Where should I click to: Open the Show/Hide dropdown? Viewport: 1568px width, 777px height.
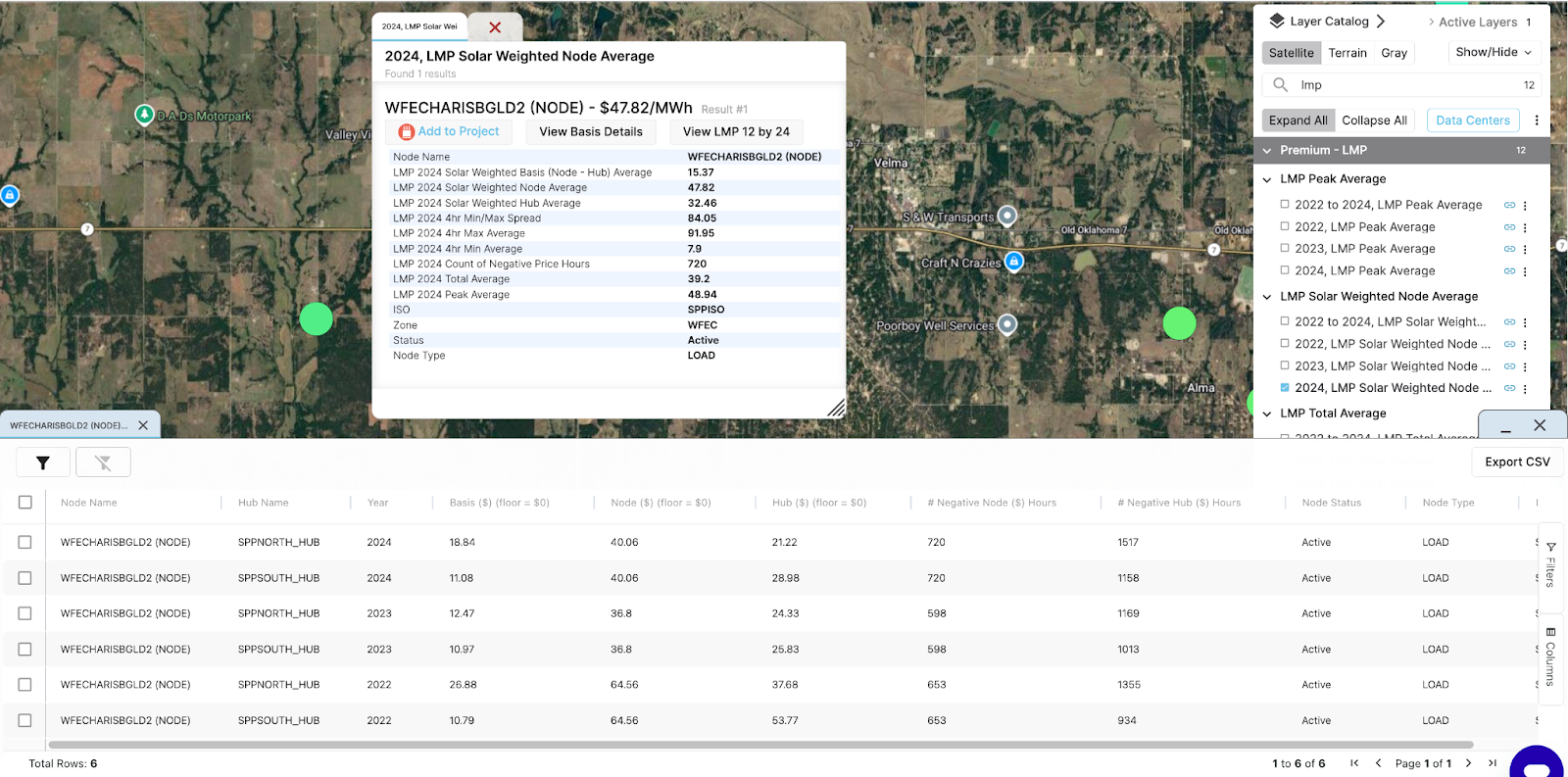[x=1493, y=52]
